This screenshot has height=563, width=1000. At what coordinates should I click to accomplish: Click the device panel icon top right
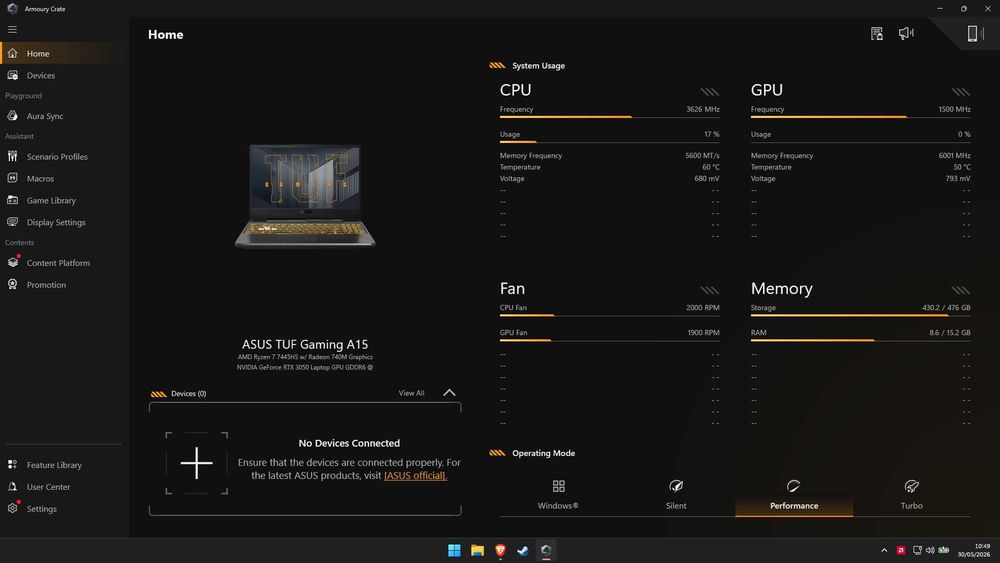coord(975,33)
